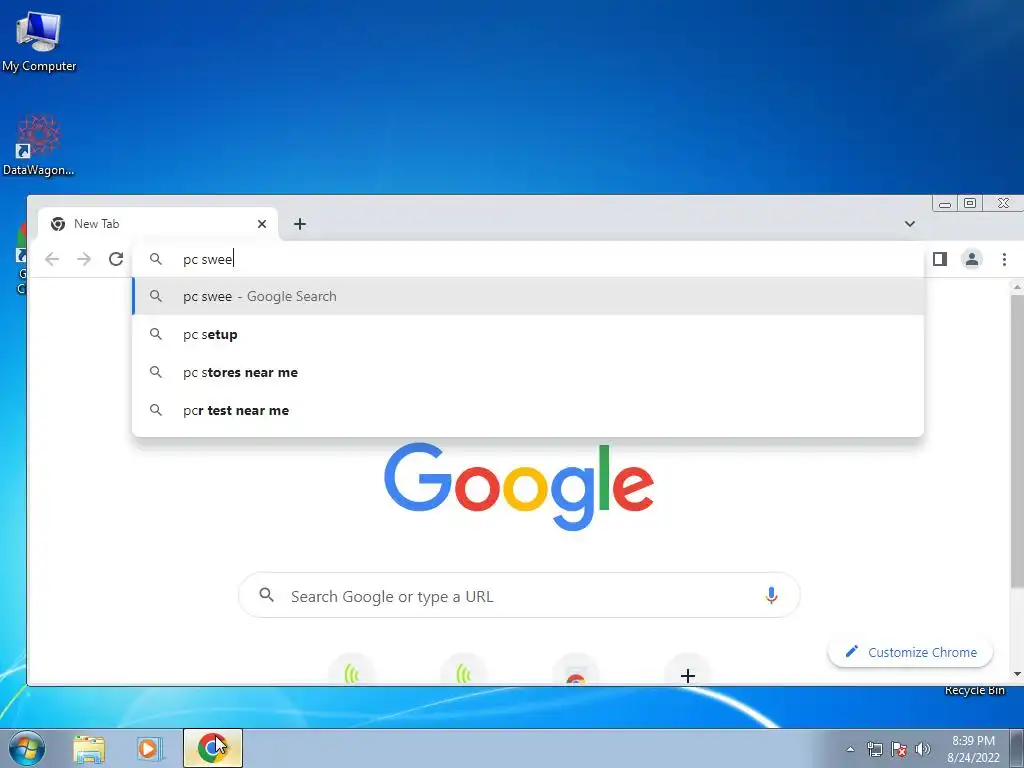Start voice search with microphone icon
The width and height of the screenshot is (1024, 768).
coord(771,596)
